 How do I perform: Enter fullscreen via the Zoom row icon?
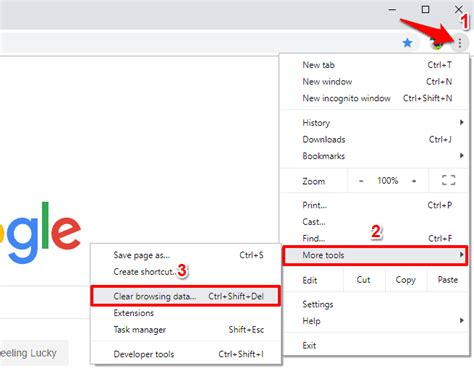tap(448, 180)
